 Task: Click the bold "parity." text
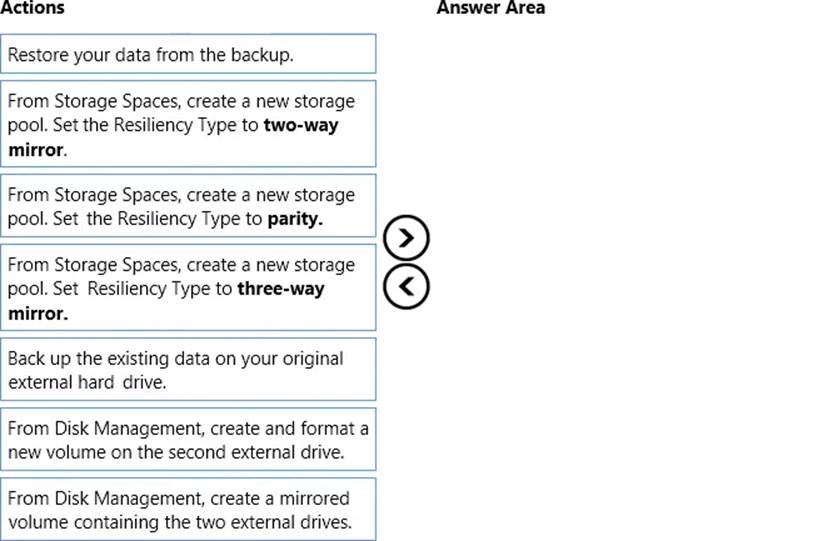click(x=295, y=219)
